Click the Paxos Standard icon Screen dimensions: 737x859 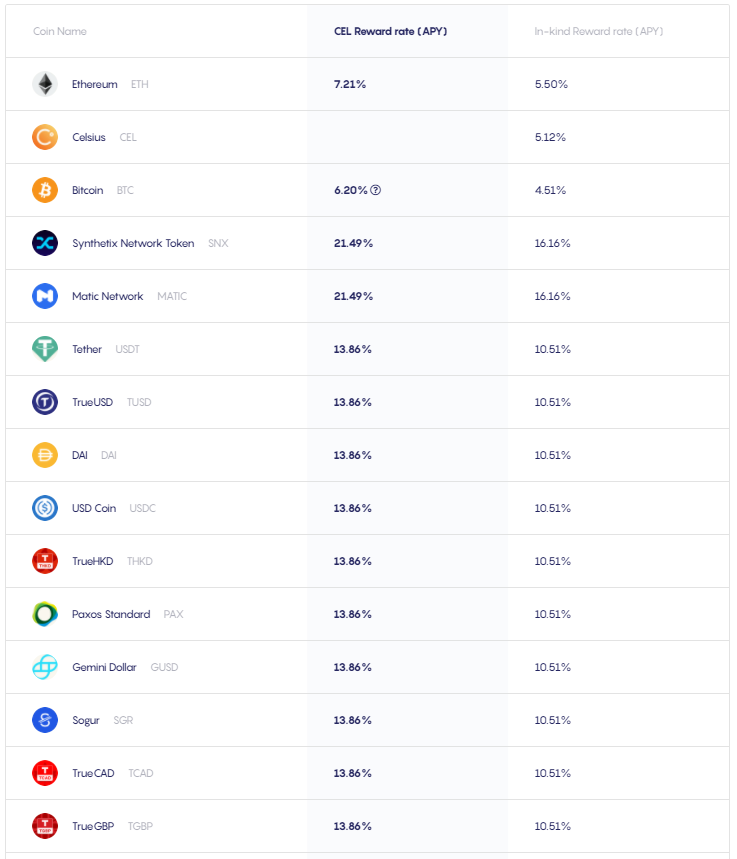(x=45, y=614)
